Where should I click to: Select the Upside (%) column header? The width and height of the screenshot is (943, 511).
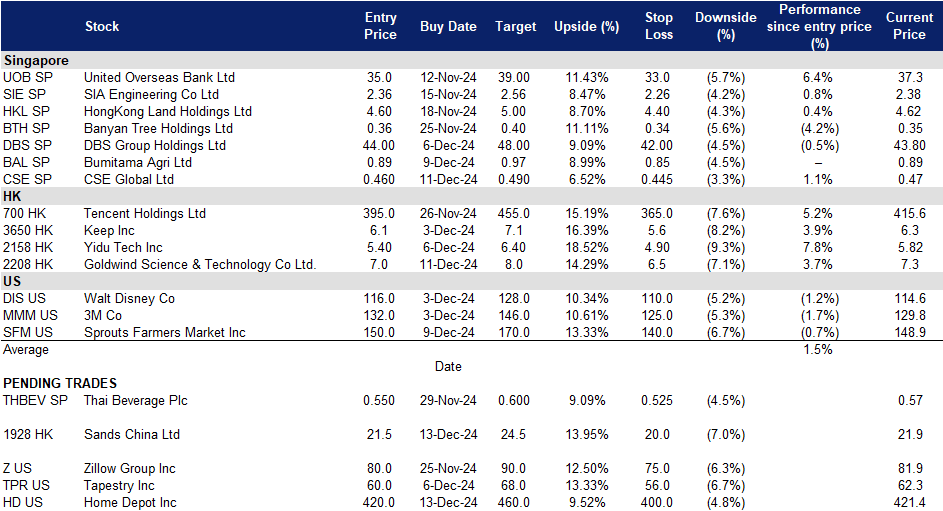(x=587, y=27)
